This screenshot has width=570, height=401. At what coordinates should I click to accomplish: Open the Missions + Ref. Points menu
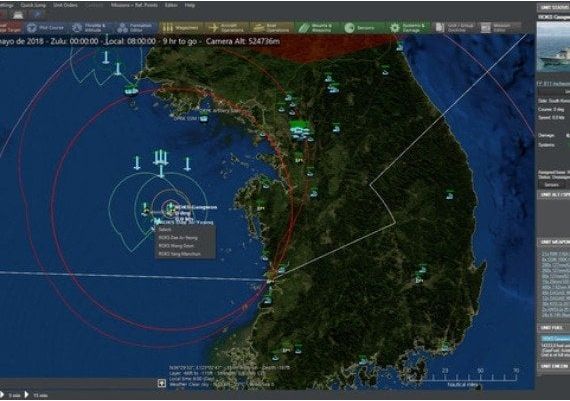135,5
